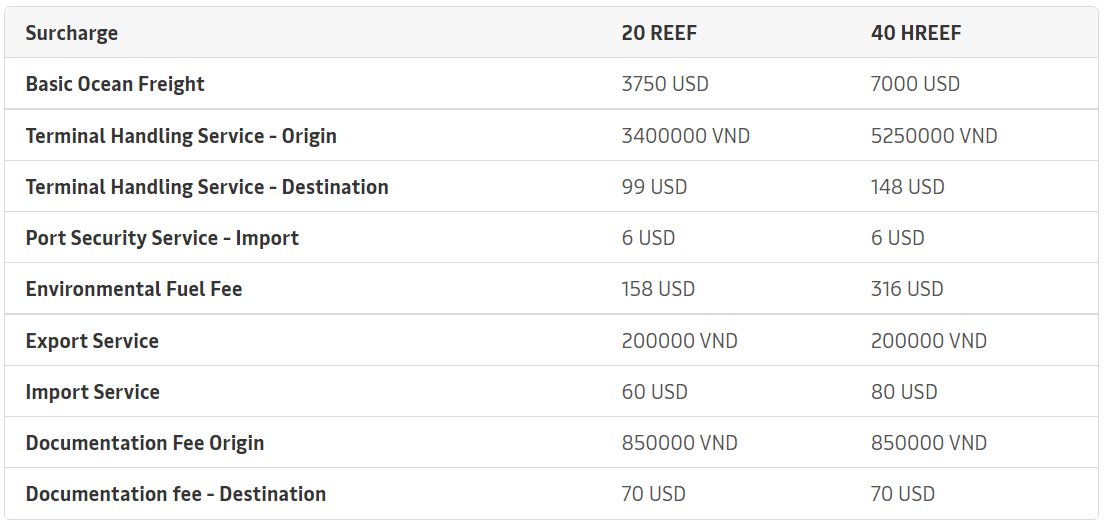Image resolution: width=1108 pixels, height=531 pixels.
Task: Select Documentation fee - Destination label
Action: pyautogui.click(x=176, y=494)
